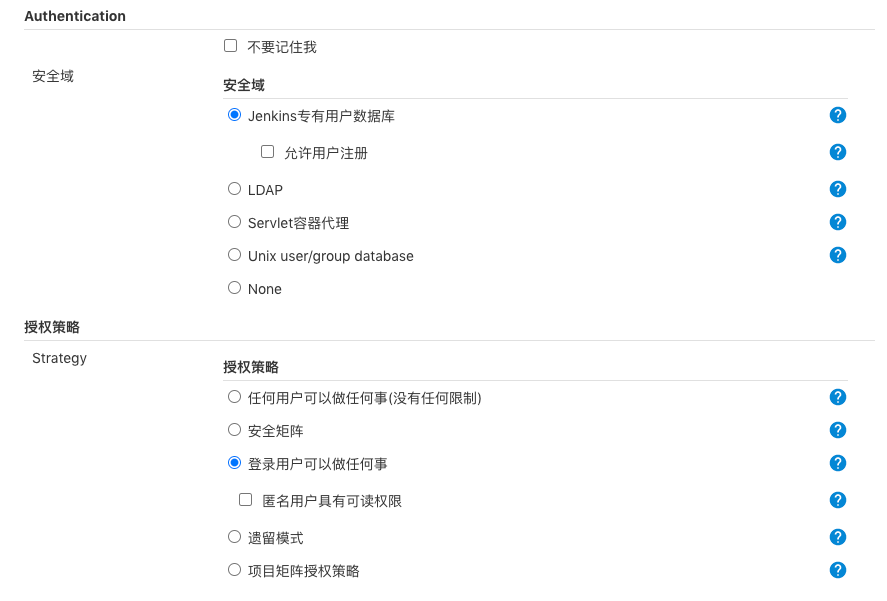Enable the 不要记住我 checkbox
This screenshot has width=887, height=601.
click(230, 45)
